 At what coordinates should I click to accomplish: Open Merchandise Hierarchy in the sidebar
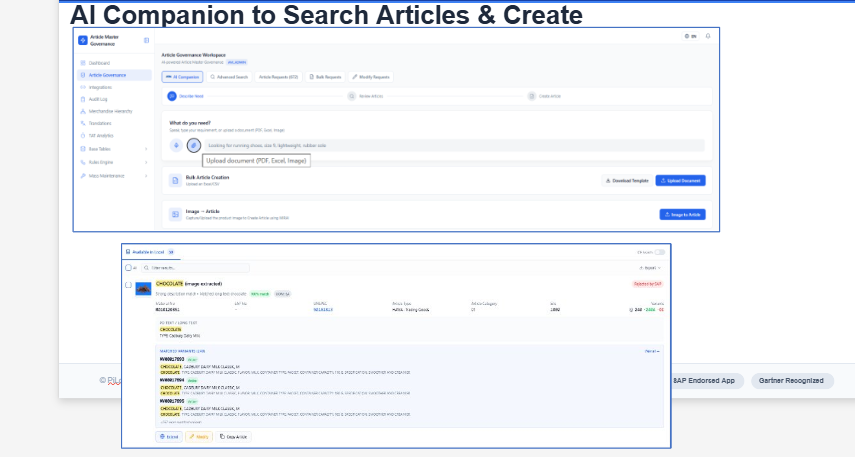point(106,111)
